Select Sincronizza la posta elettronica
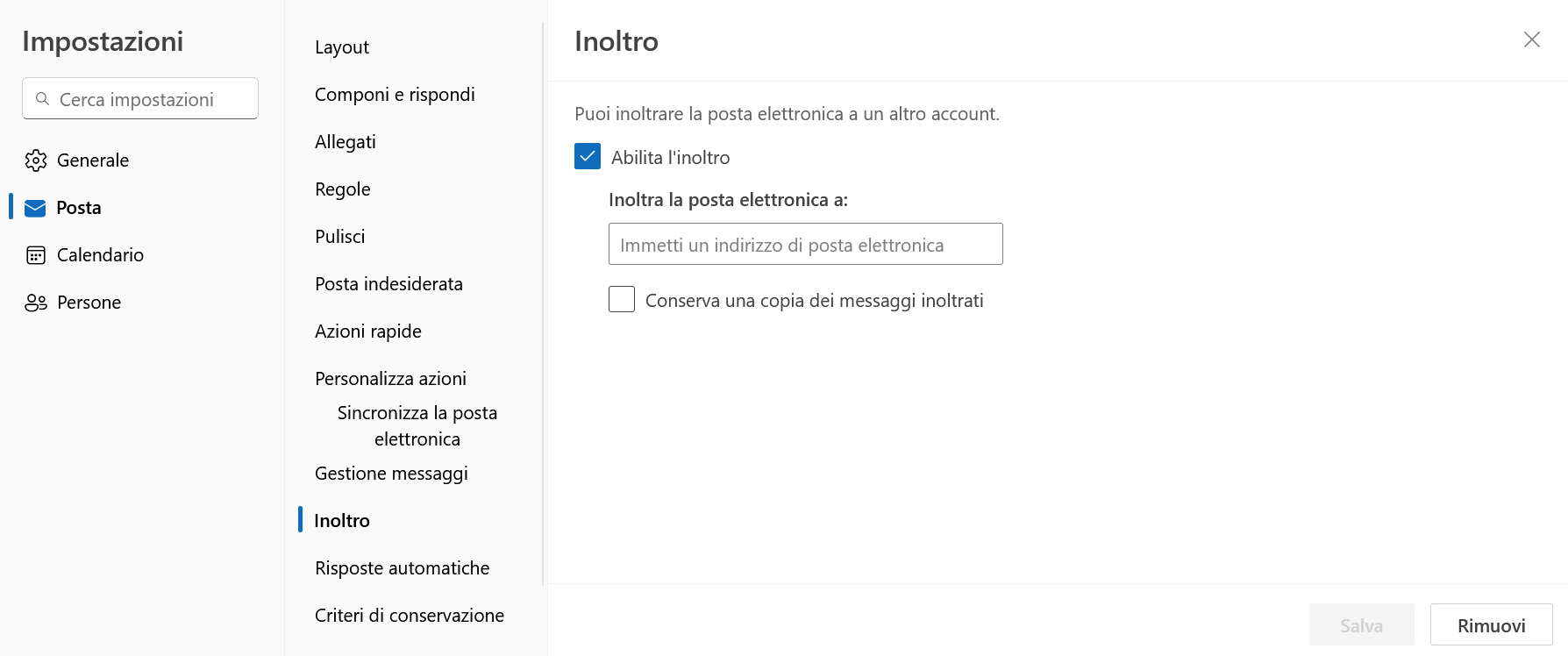Image resolution: width=1568 pixels, height=656 pixels. pyautogui.click(x=417, y=426)
